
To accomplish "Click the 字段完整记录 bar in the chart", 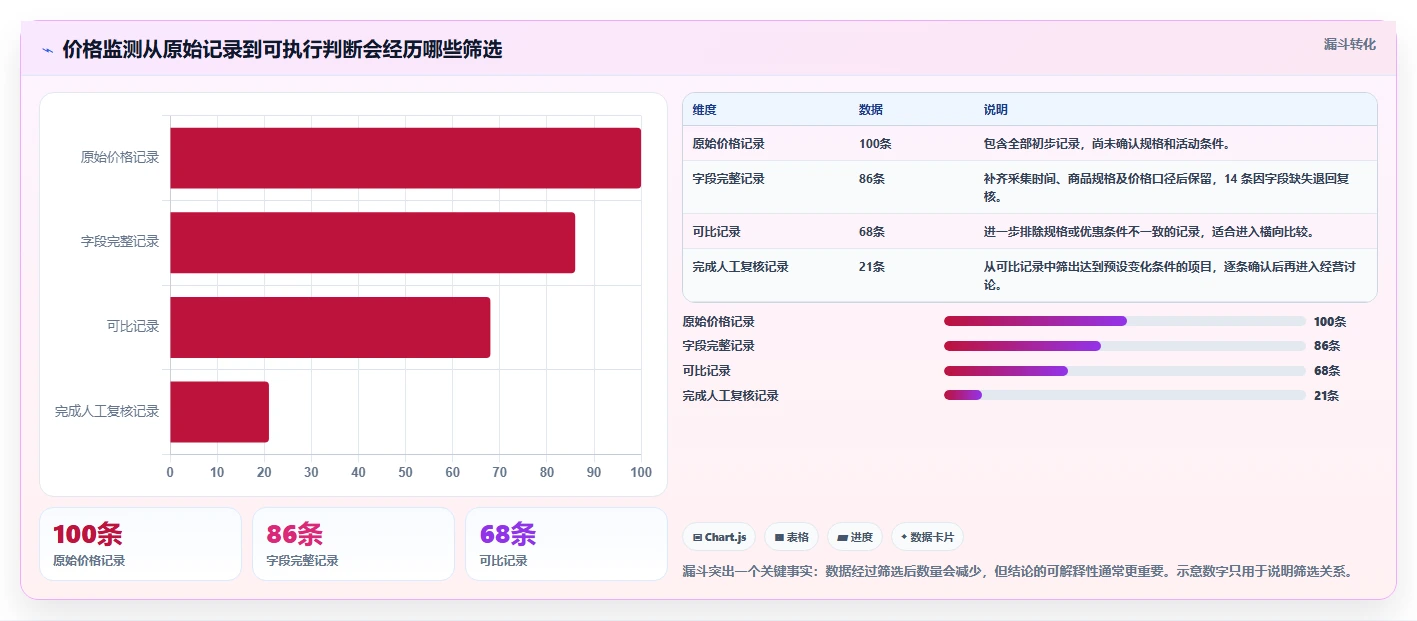I will pyautogui.click(x=372, y=242).
